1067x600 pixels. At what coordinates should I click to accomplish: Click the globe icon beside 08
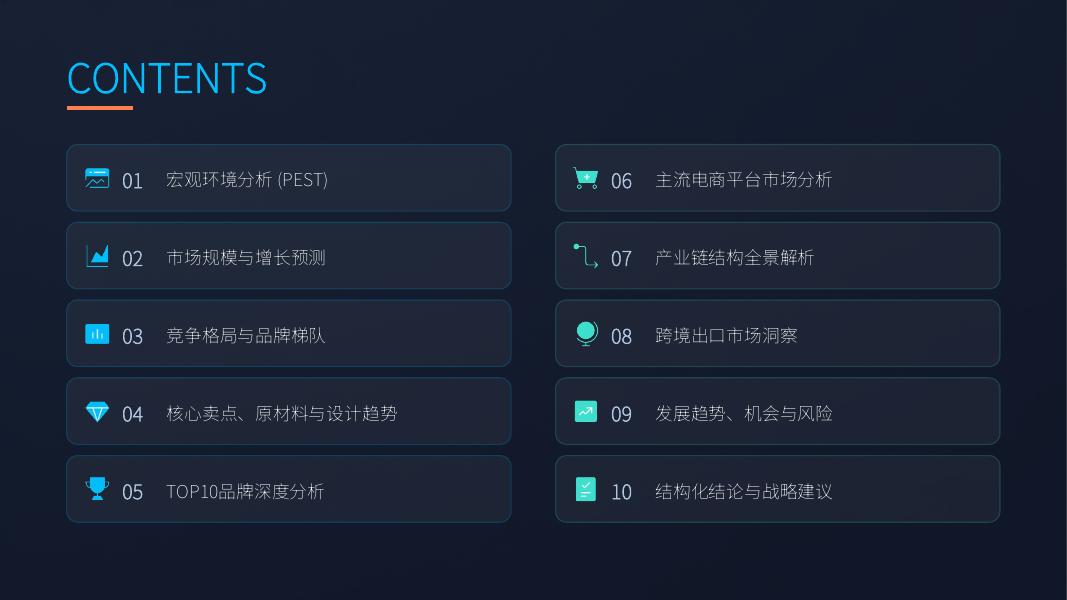[x=586, y=334]
